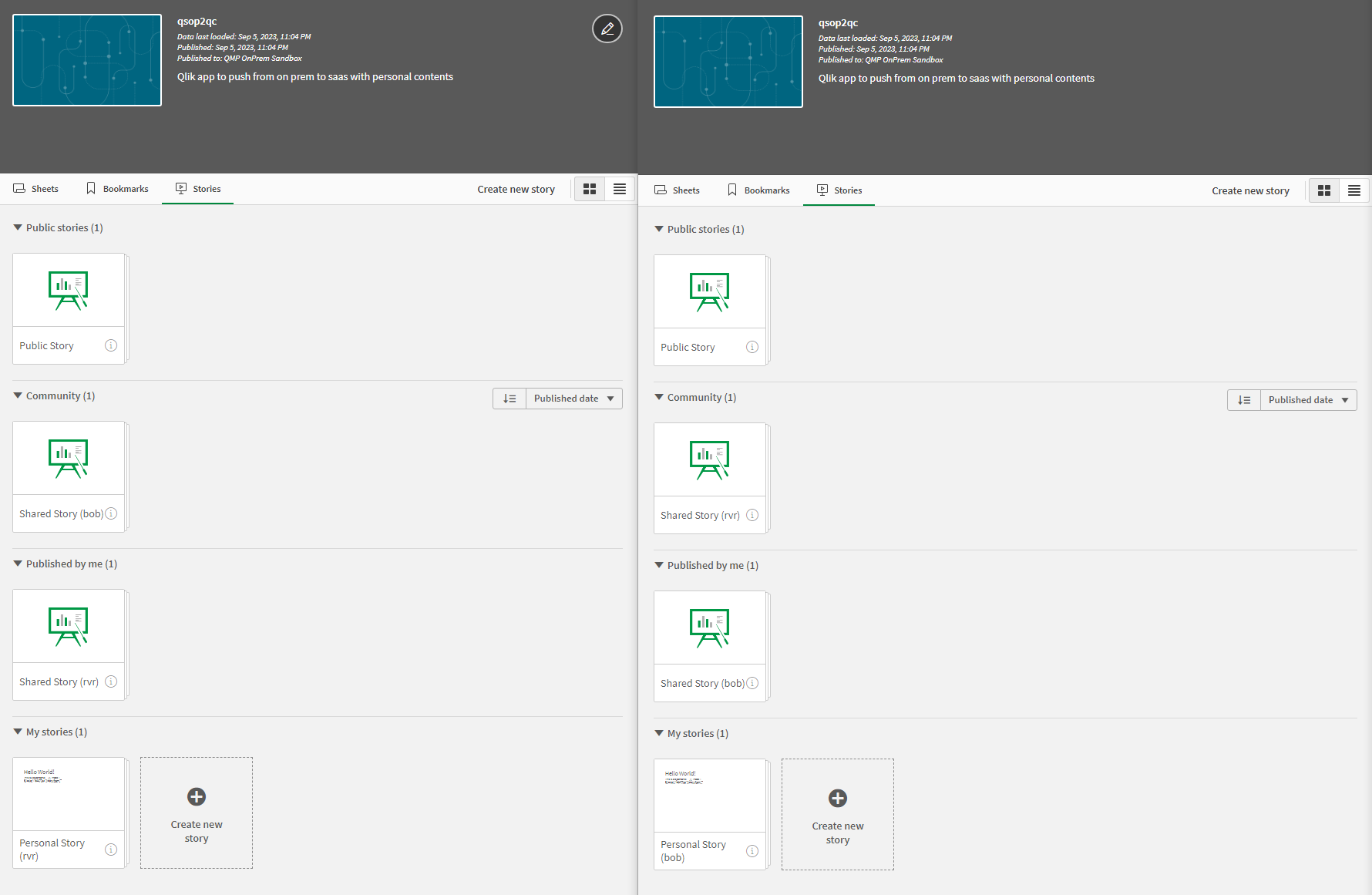Viewport: 1372px width, 895px height.
Task: Open Published date sort dropdown in left window
Action: click(x=574, y=399)
